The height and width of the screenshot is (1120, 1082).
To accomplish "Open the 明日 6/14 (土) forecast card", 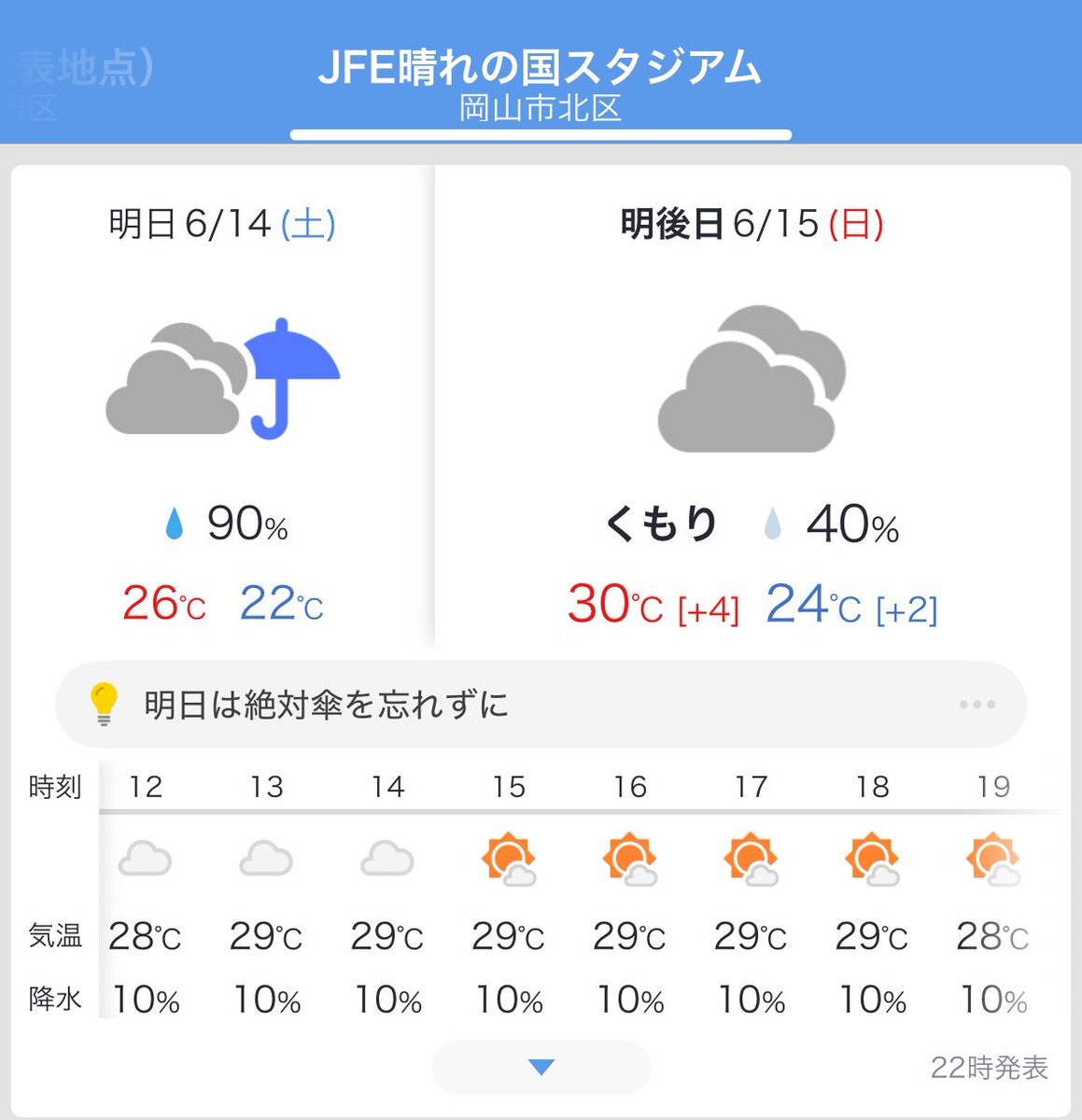I will tap(222, 407).
